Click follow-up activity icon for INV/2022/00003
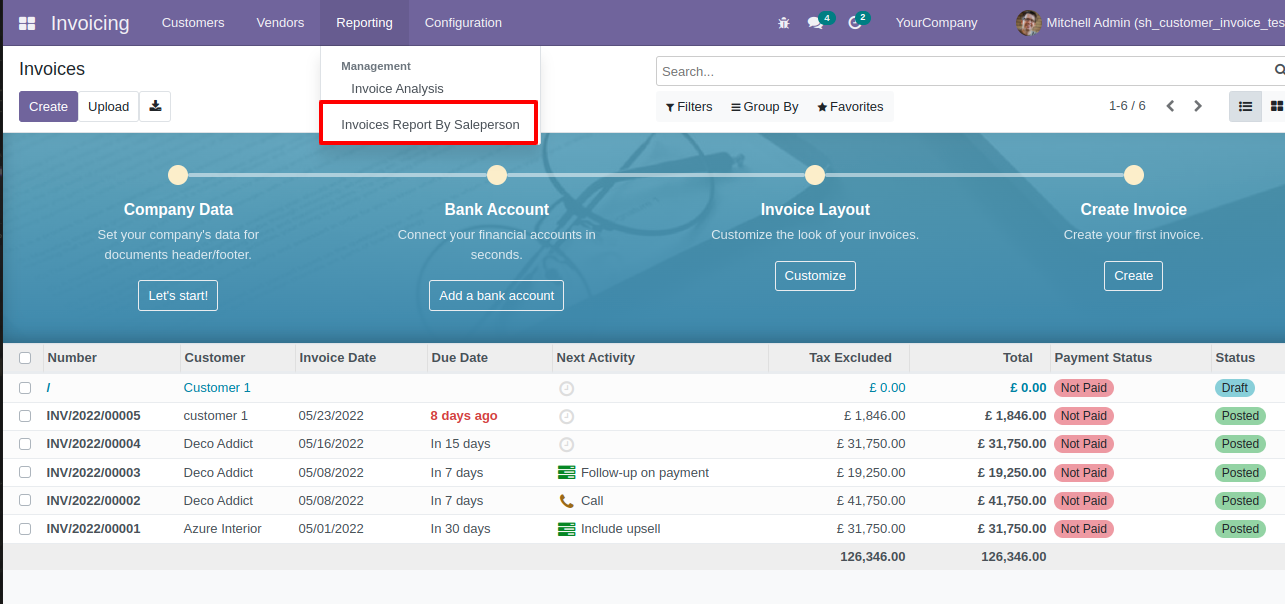The image size is (1285, 604). [566, 473]
